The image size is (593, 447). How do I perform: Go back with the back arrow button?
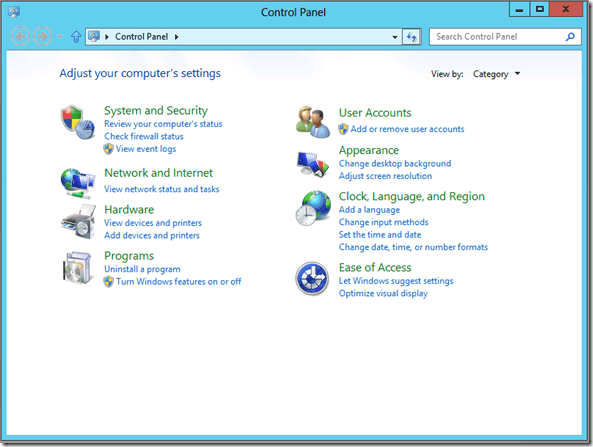[20, 37]
